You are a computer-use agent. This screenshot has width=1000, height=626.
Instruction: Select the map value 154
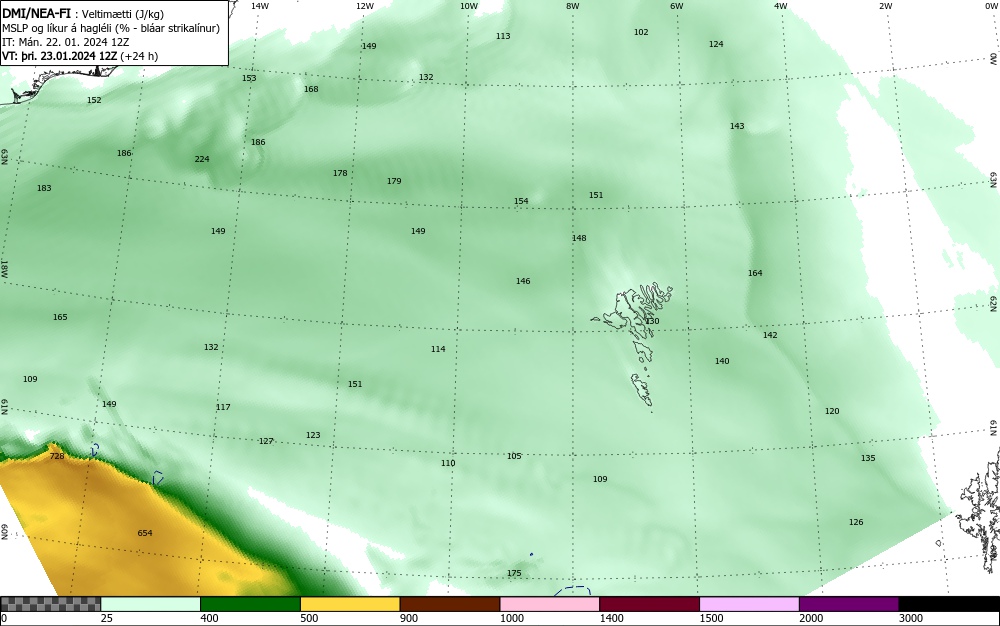tap(521, 201)
